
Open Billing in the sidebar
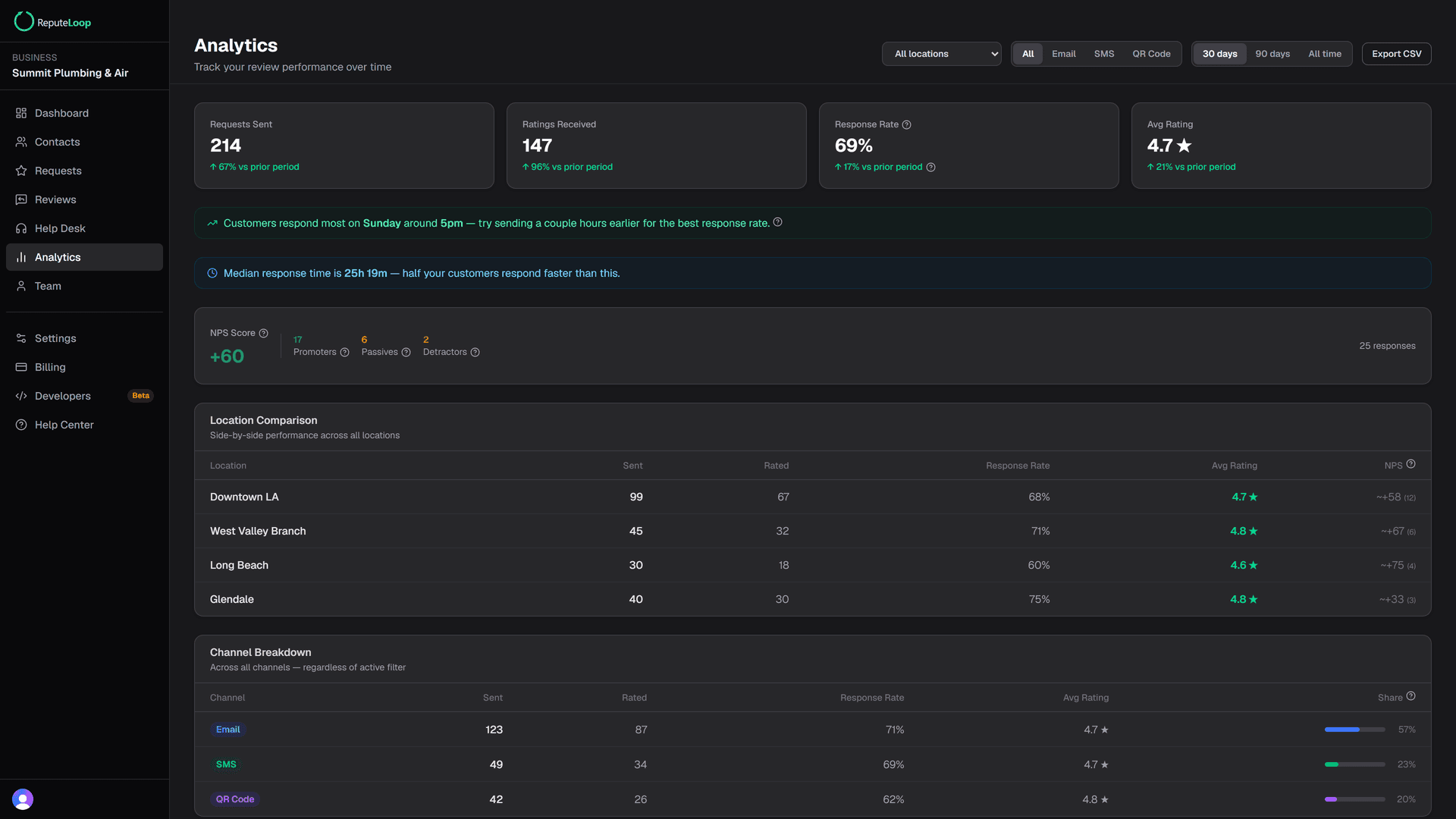click(x=84, y=367)
